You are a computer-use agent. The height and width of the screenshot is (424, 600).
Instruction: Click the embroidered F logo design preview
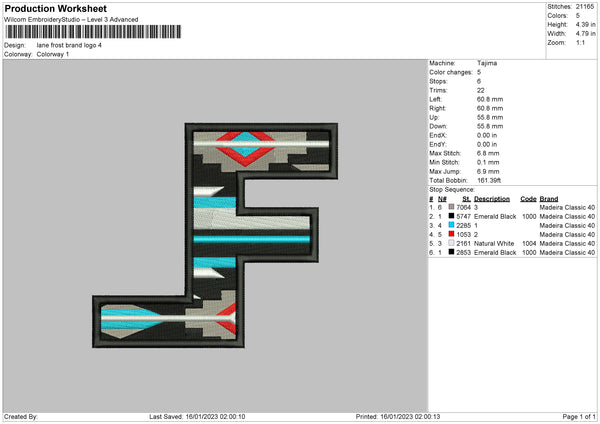click(215, 235)
